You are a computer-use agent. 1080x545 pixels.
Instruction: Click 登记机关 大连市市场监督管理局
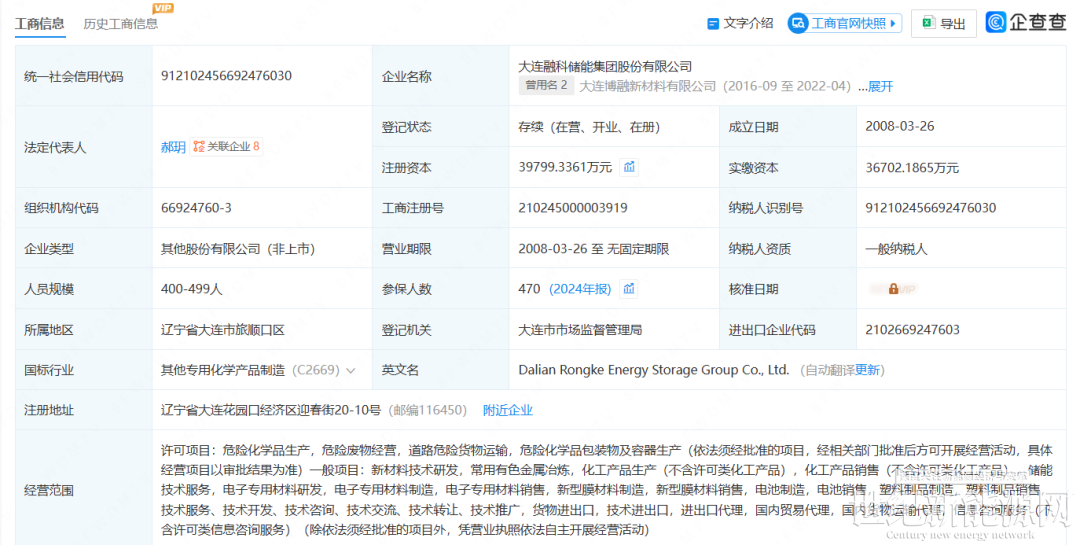(x=580, y=330)
